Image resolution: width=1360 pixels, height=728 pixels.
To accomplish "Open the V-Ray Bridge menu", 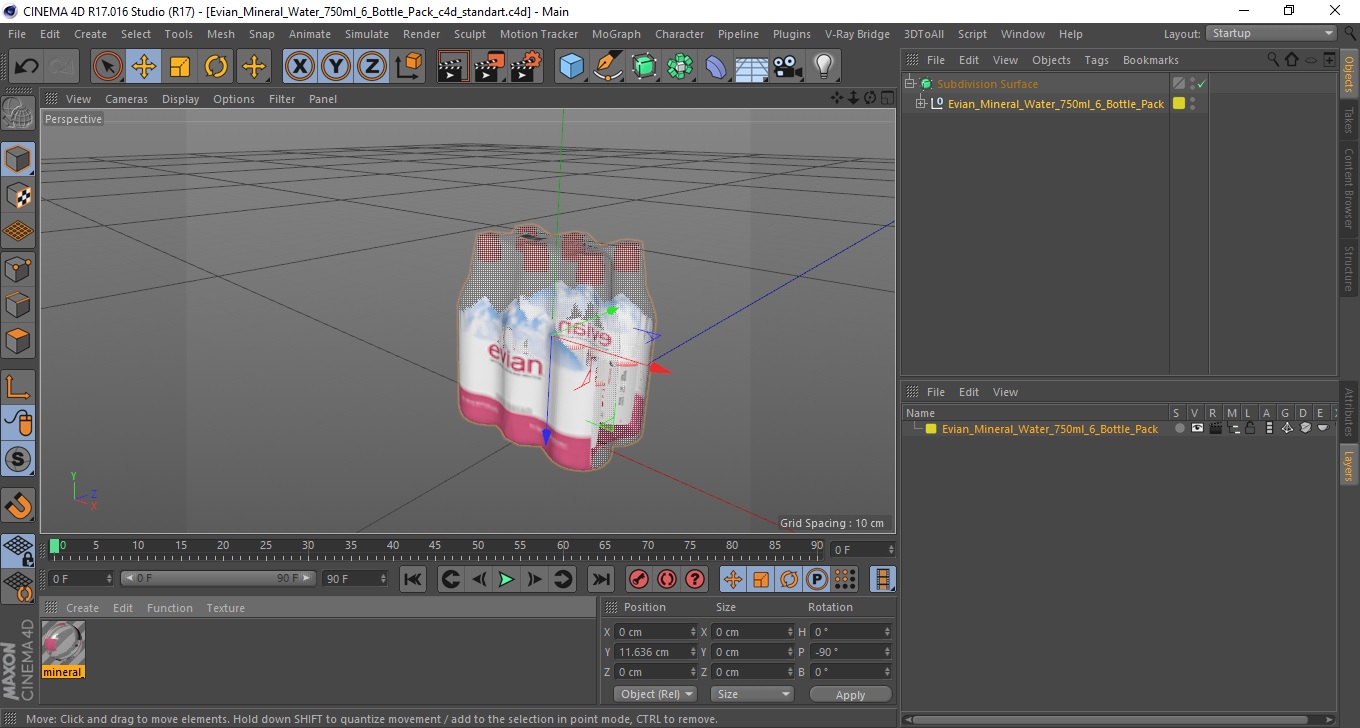I will 857,34.
